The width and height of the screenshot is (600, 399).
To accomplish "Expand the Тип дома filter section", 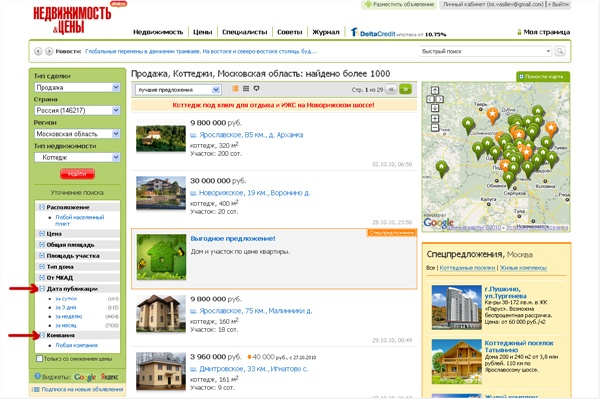I will (42, 266).
